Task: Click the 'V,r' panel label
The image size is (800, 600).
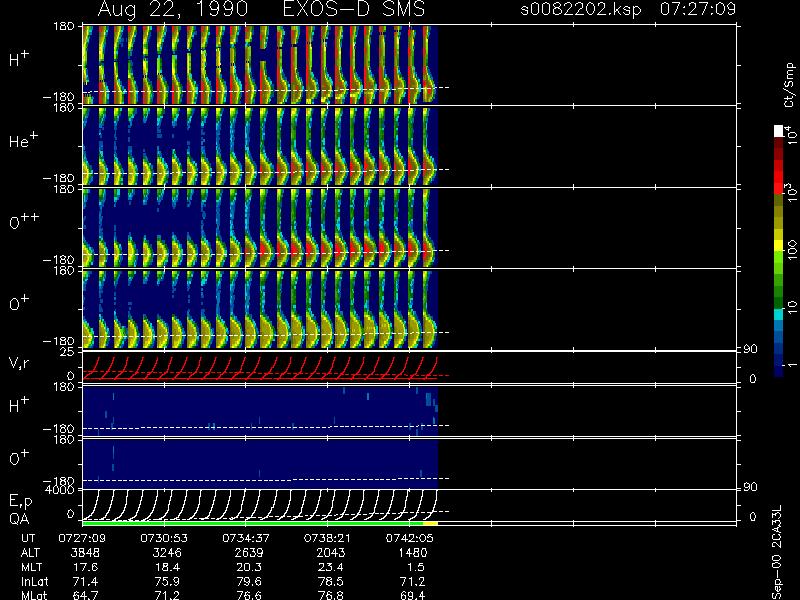Action: tap(19, 363)
